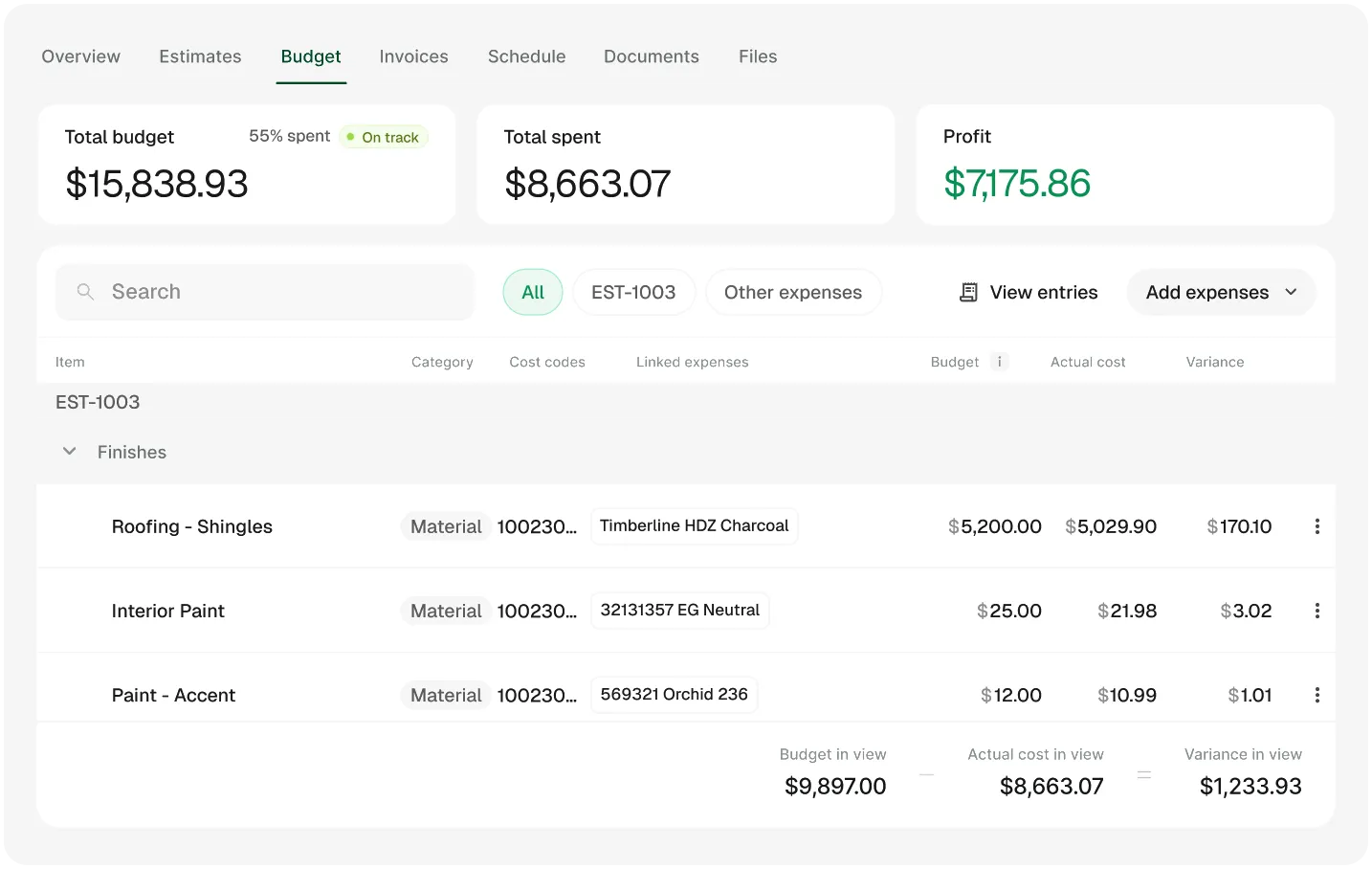Open more options for Roofing - Shingles

pyautogui.click(x=1317, y=526)
